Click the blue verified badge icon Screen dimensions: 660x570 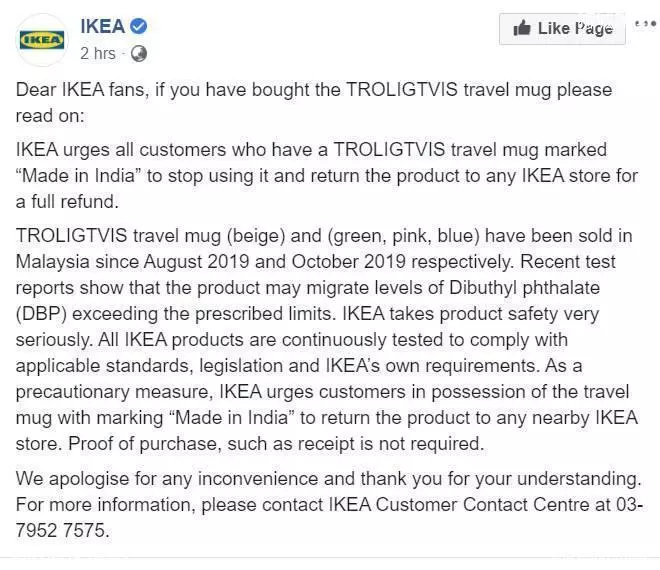point(138,26)
